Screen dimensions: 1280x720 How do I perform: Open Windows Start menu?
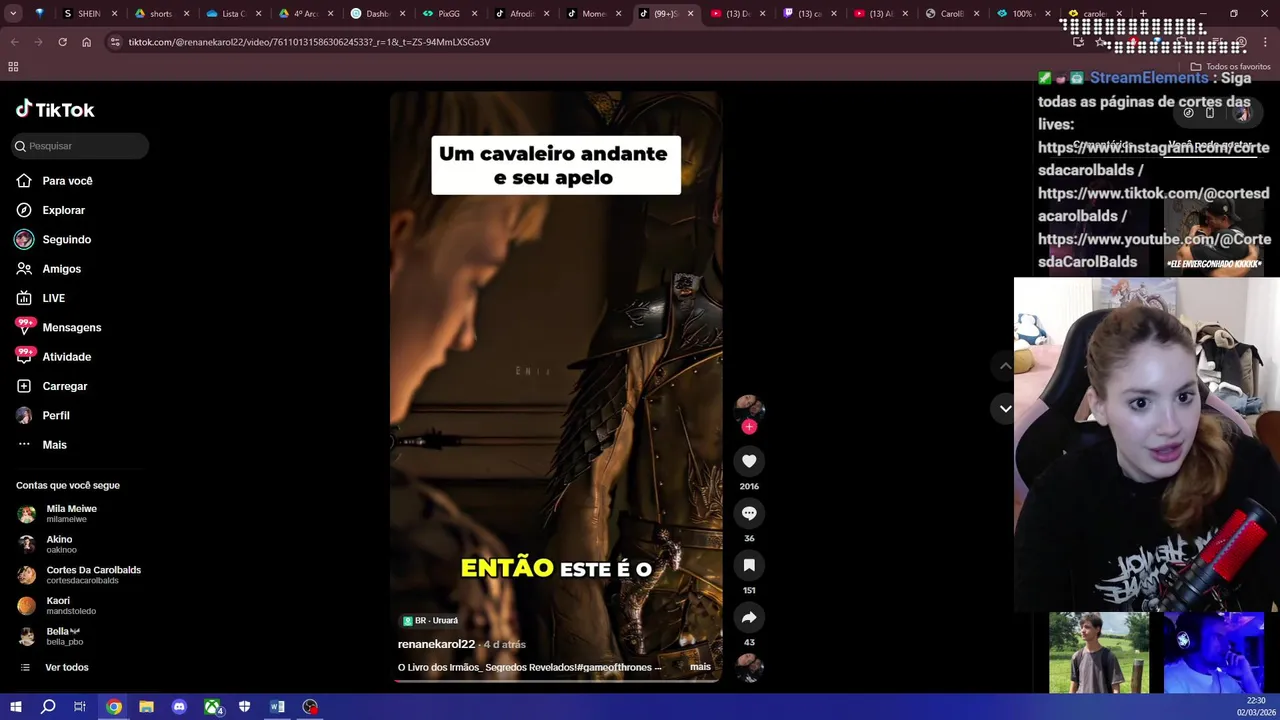(15, 707)
